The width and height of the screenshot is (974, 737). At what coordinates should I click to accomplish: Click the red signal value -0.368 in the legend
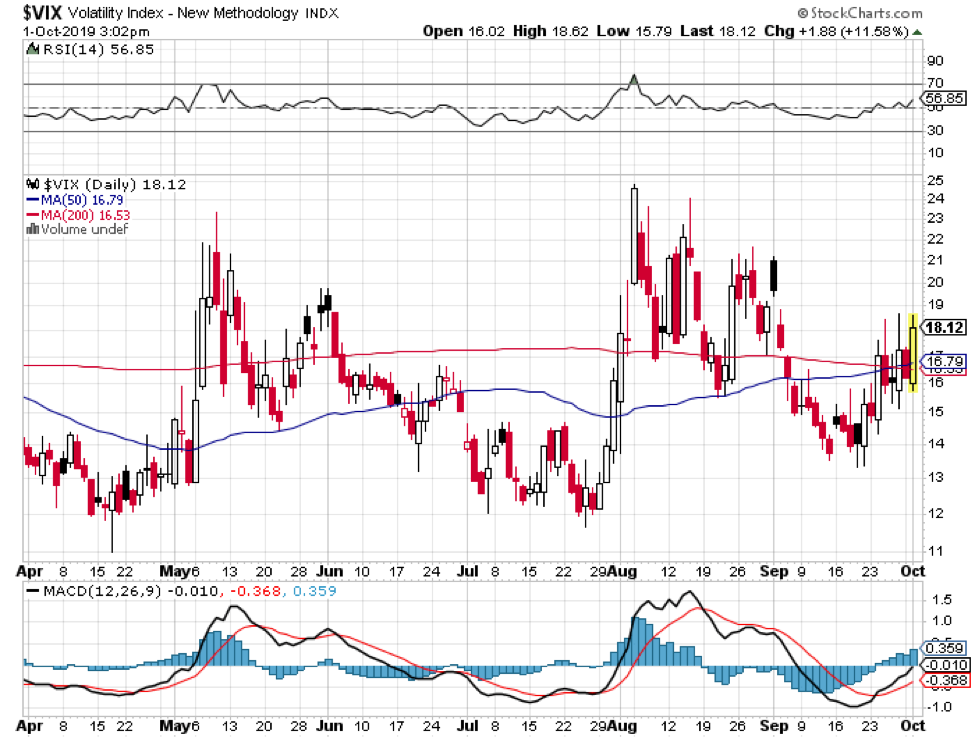pyautogui.click(x=255, y=591)
